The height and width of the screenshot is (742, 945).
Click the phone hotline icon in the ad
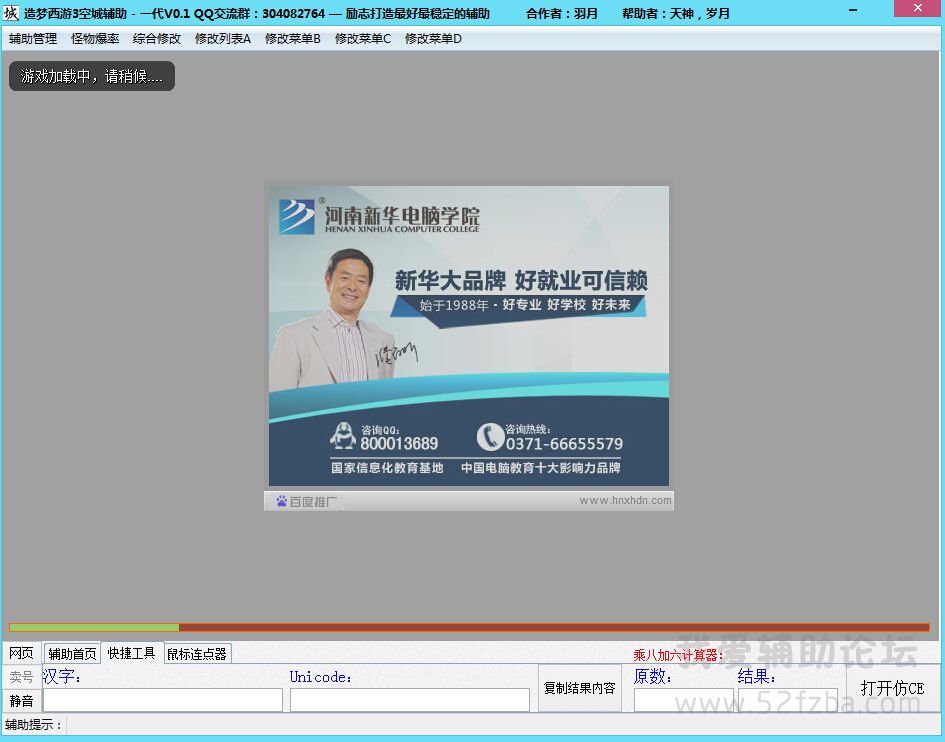[490, 436]
